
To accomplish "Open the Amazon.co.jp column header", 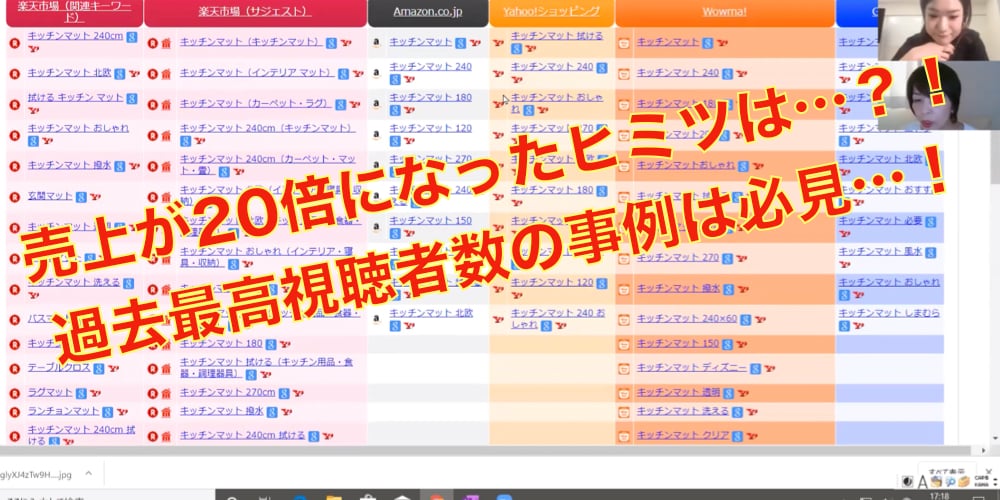I will (427, 11).
